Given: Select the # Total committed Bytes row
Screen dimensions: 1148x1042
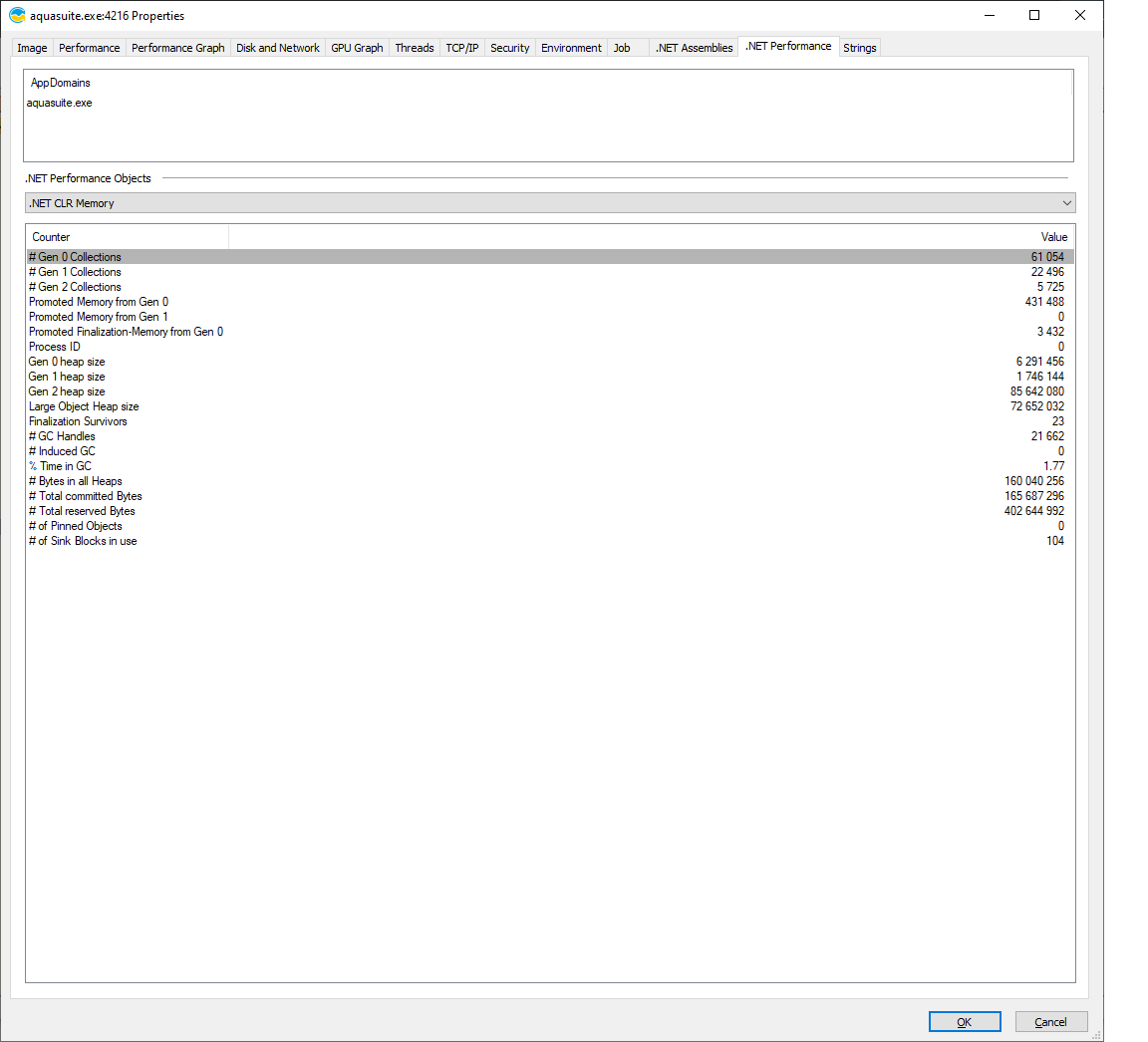Looking at the screenshot, I should point(550,496).
